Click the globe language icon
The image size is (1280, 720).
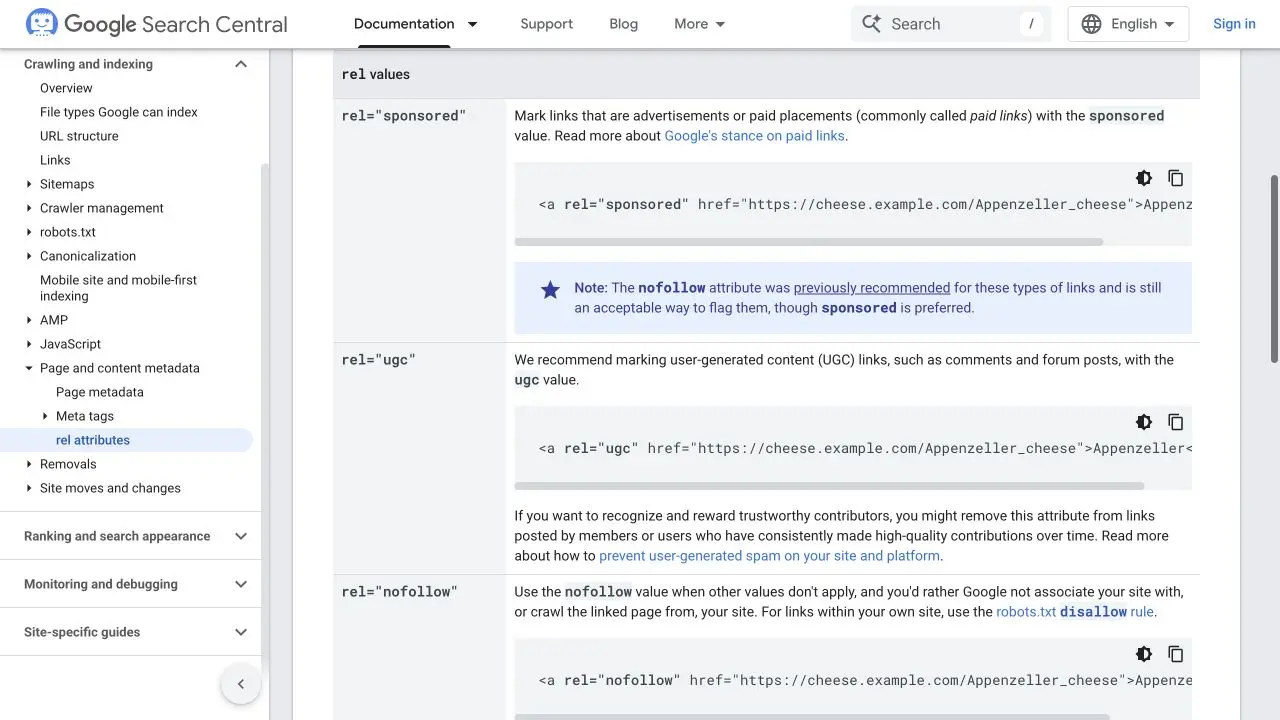pos(1092,24)
